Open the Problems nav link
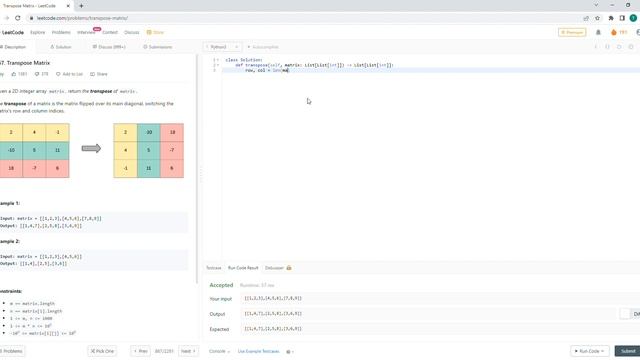Image resolution: width=640 pixels, height=360 pixels. [x=61, y=32]
